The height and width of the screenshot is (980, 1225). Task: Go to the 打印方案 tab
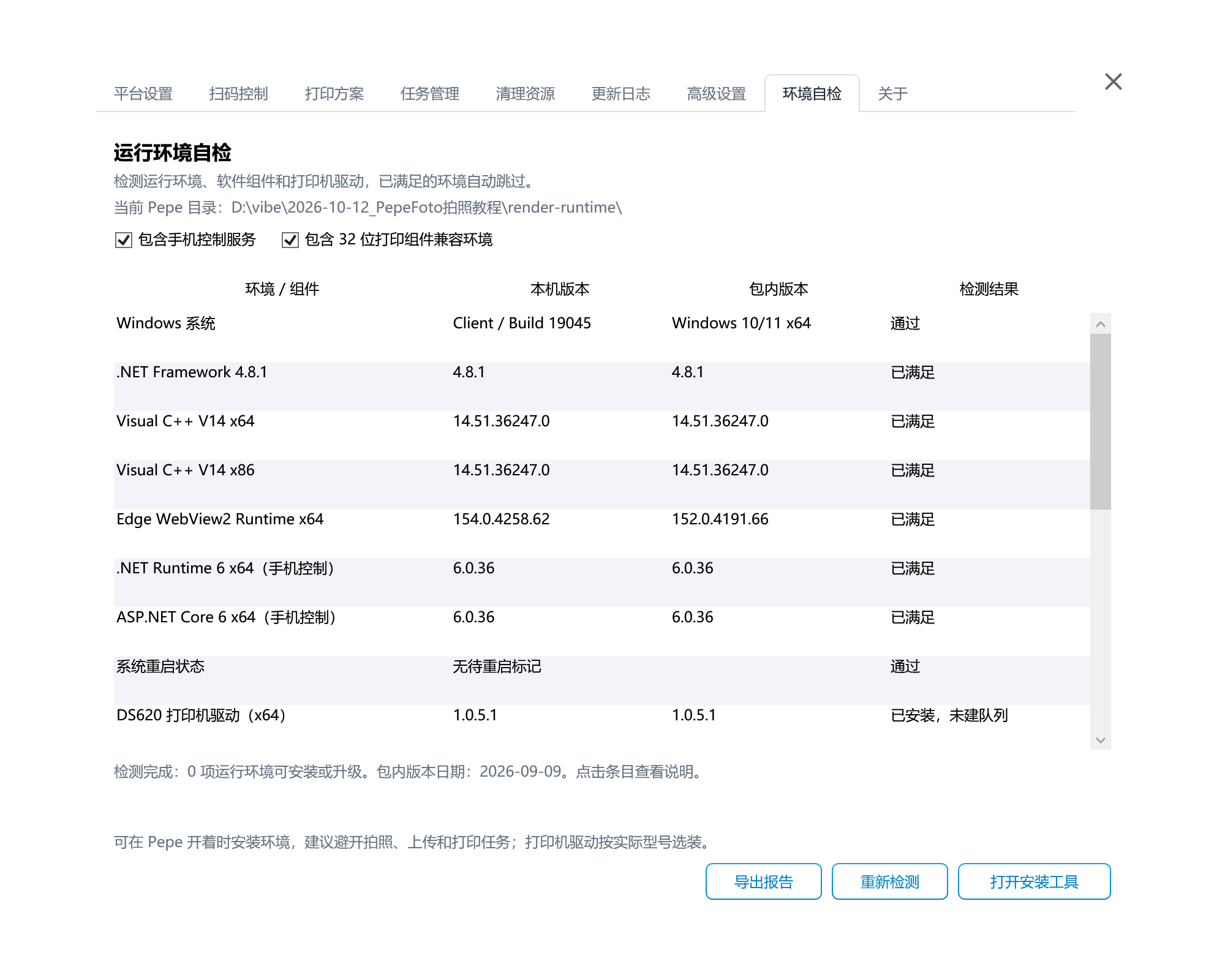pos(334,94)
